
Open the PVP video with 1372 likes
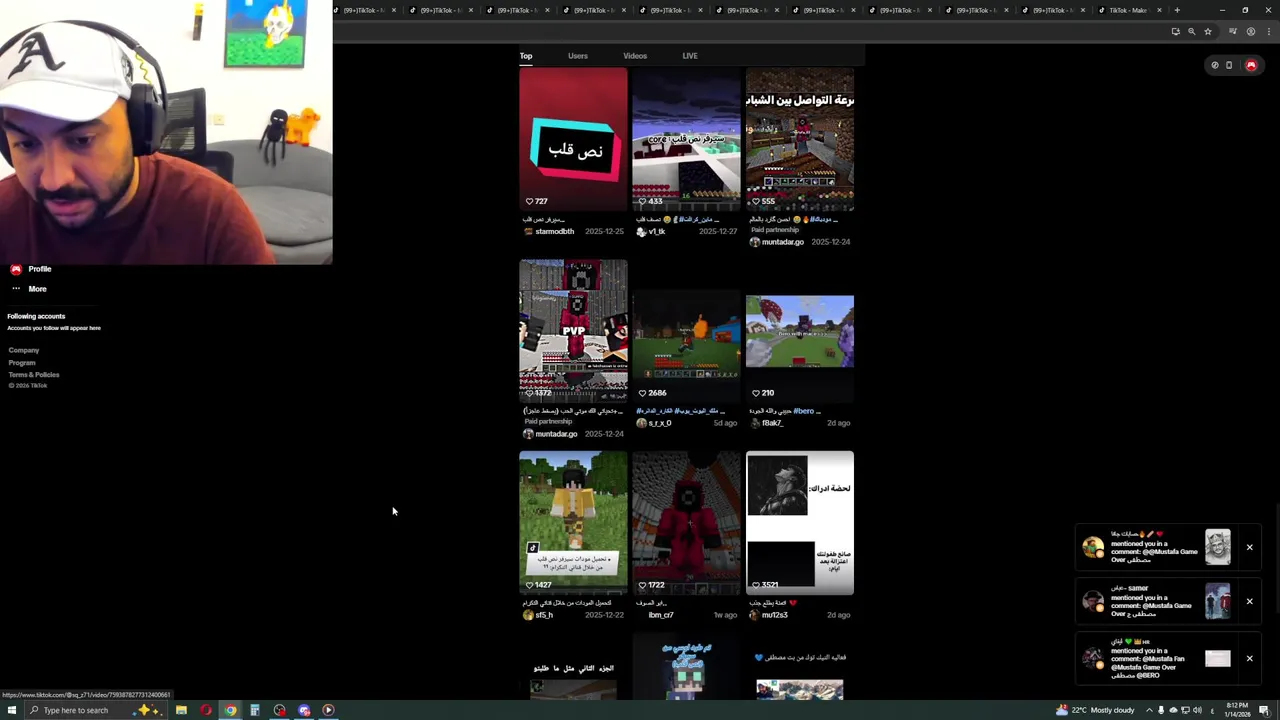(x=573, y=331)
